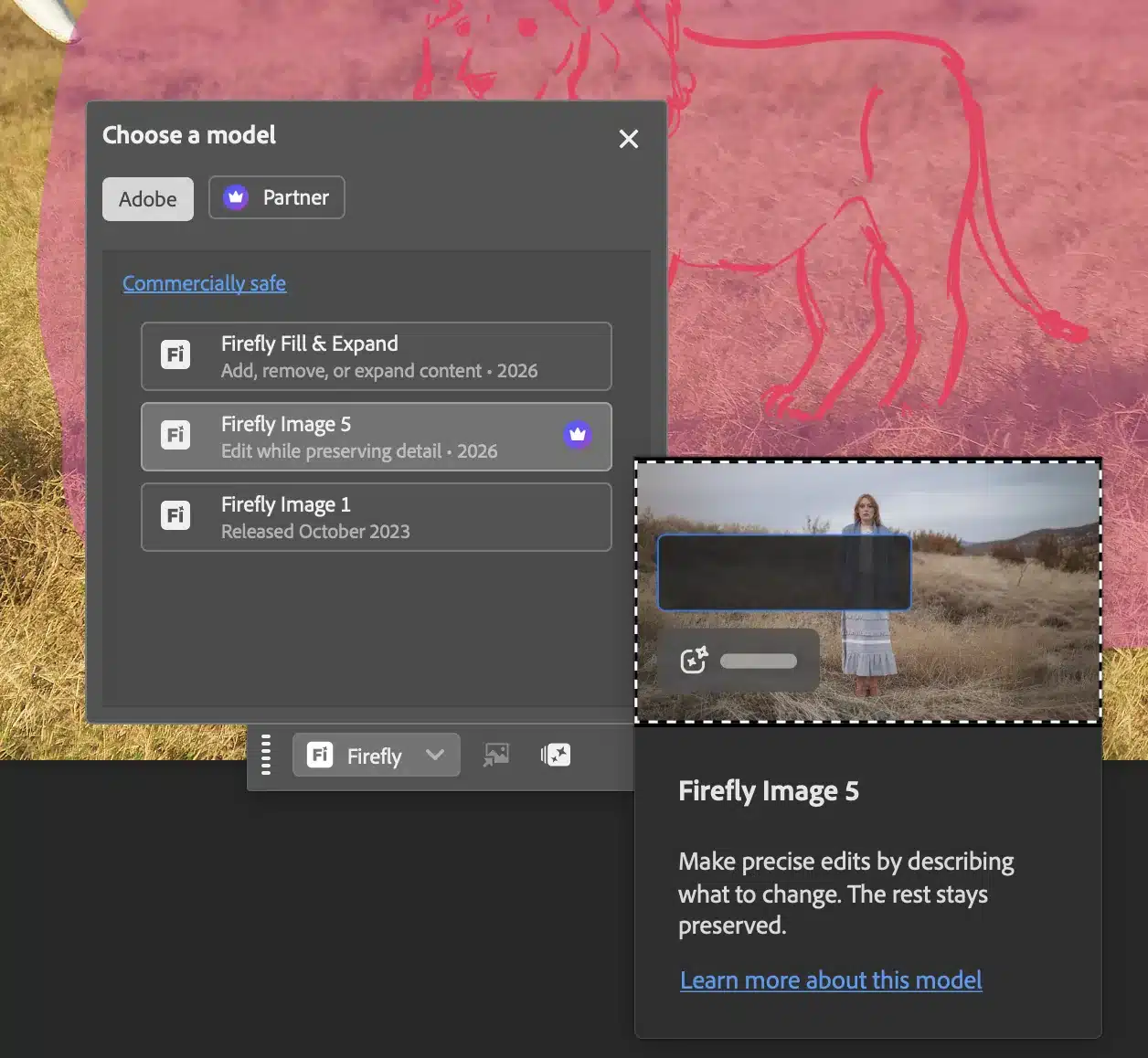The height and width of the screenshot is (1058, 1148).
Task: Open the Firefly model dropdown in taskbar
Action: tap(377, 756)
